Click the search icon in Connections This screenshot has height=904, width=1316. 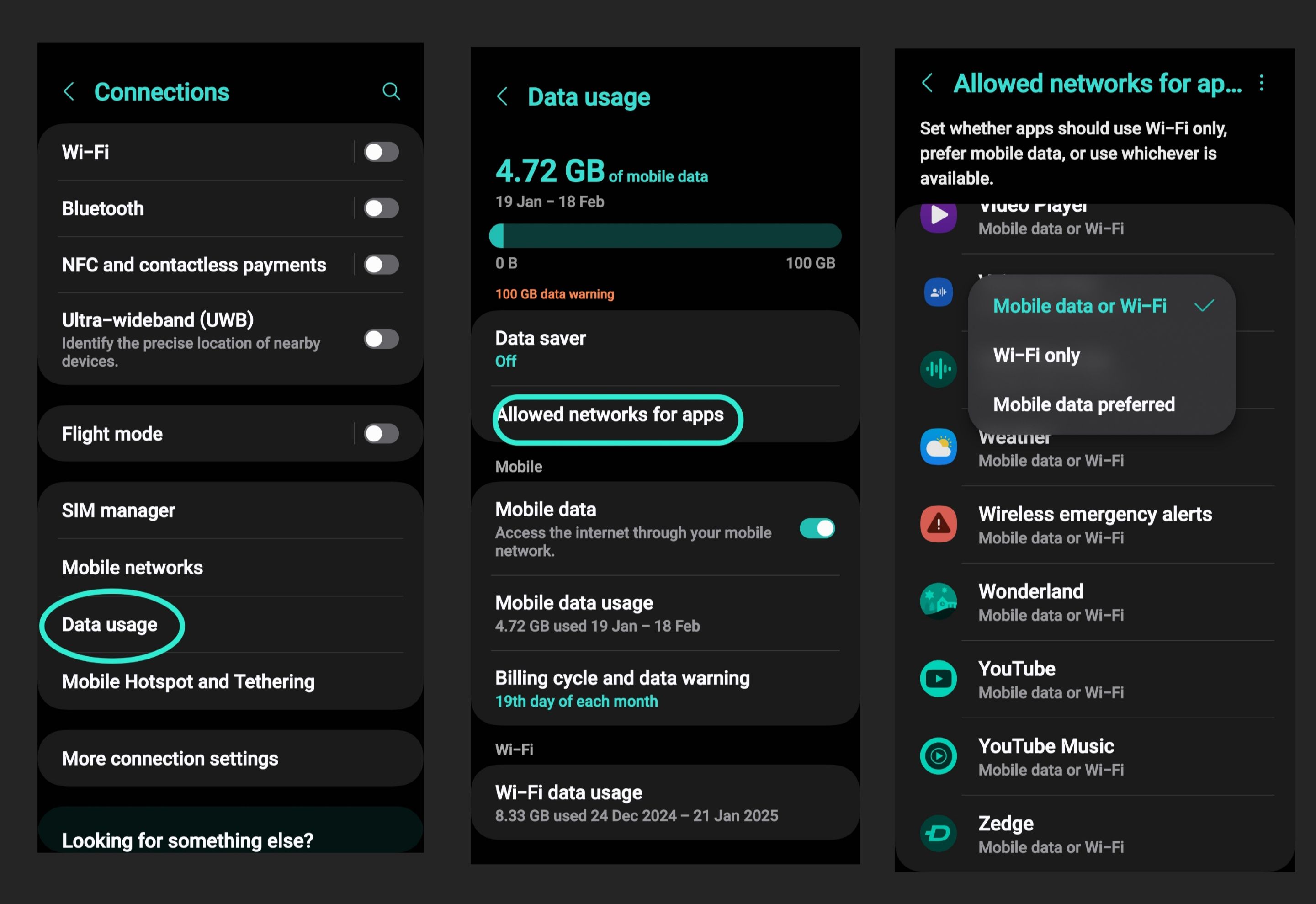391,91
